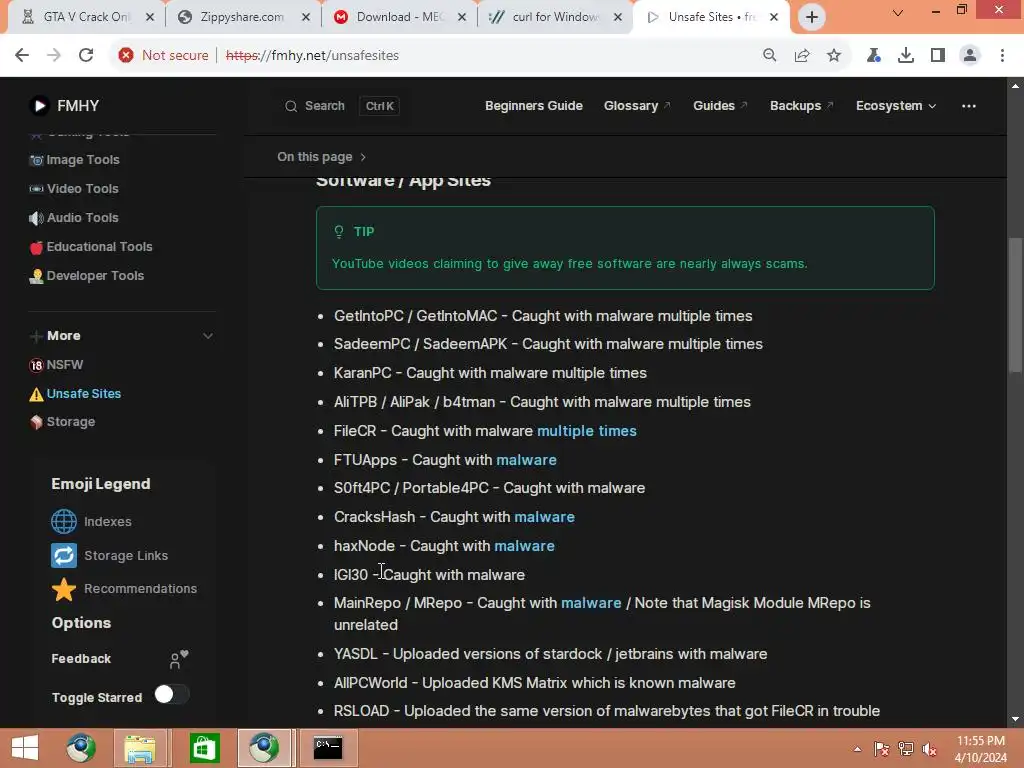Click the share page icon
Image resolution: width=1024 pixels, height=768 pixels.
(x=802, y=56)
